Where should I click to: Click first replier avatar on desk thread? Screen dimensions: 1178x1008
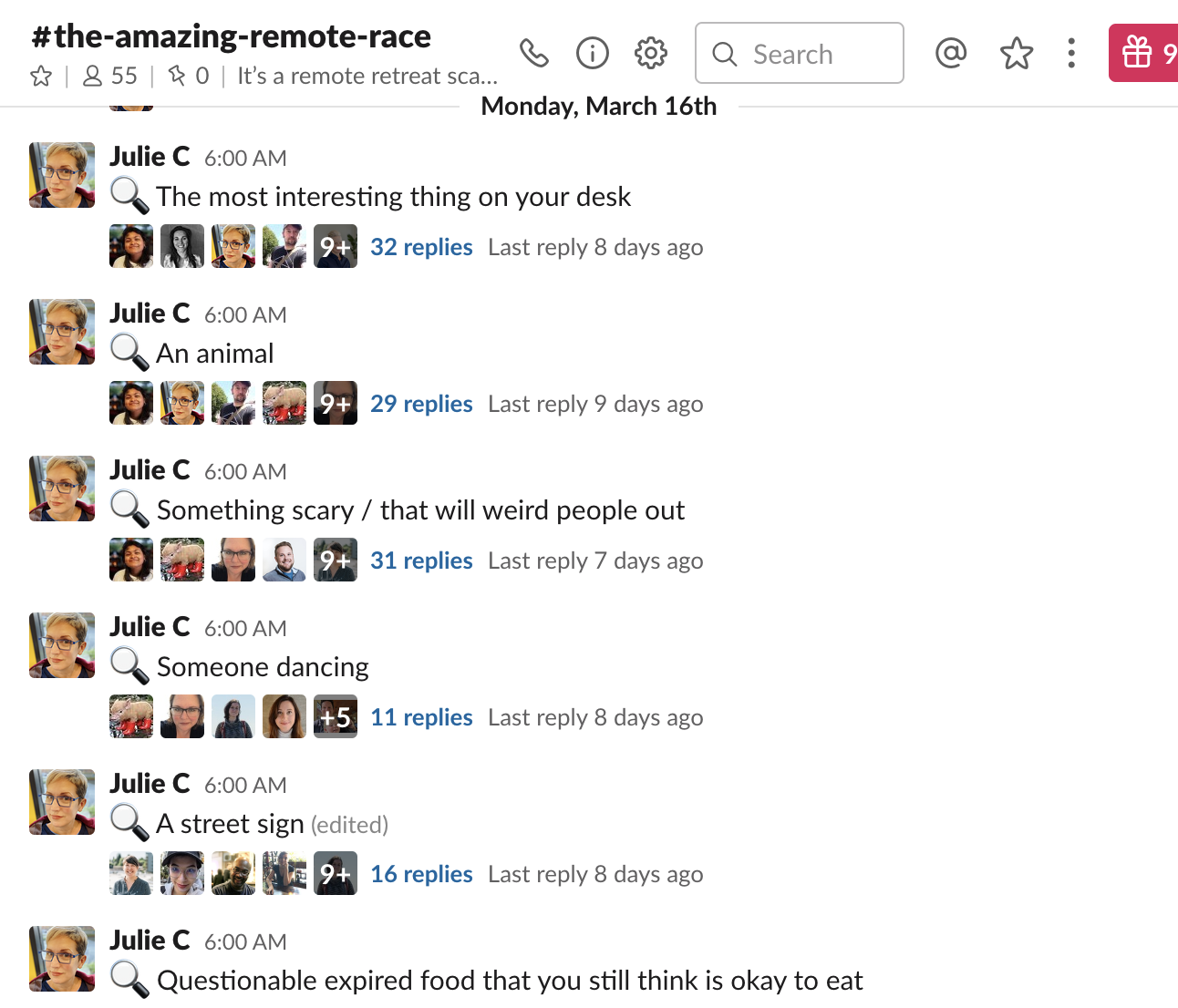131,246
